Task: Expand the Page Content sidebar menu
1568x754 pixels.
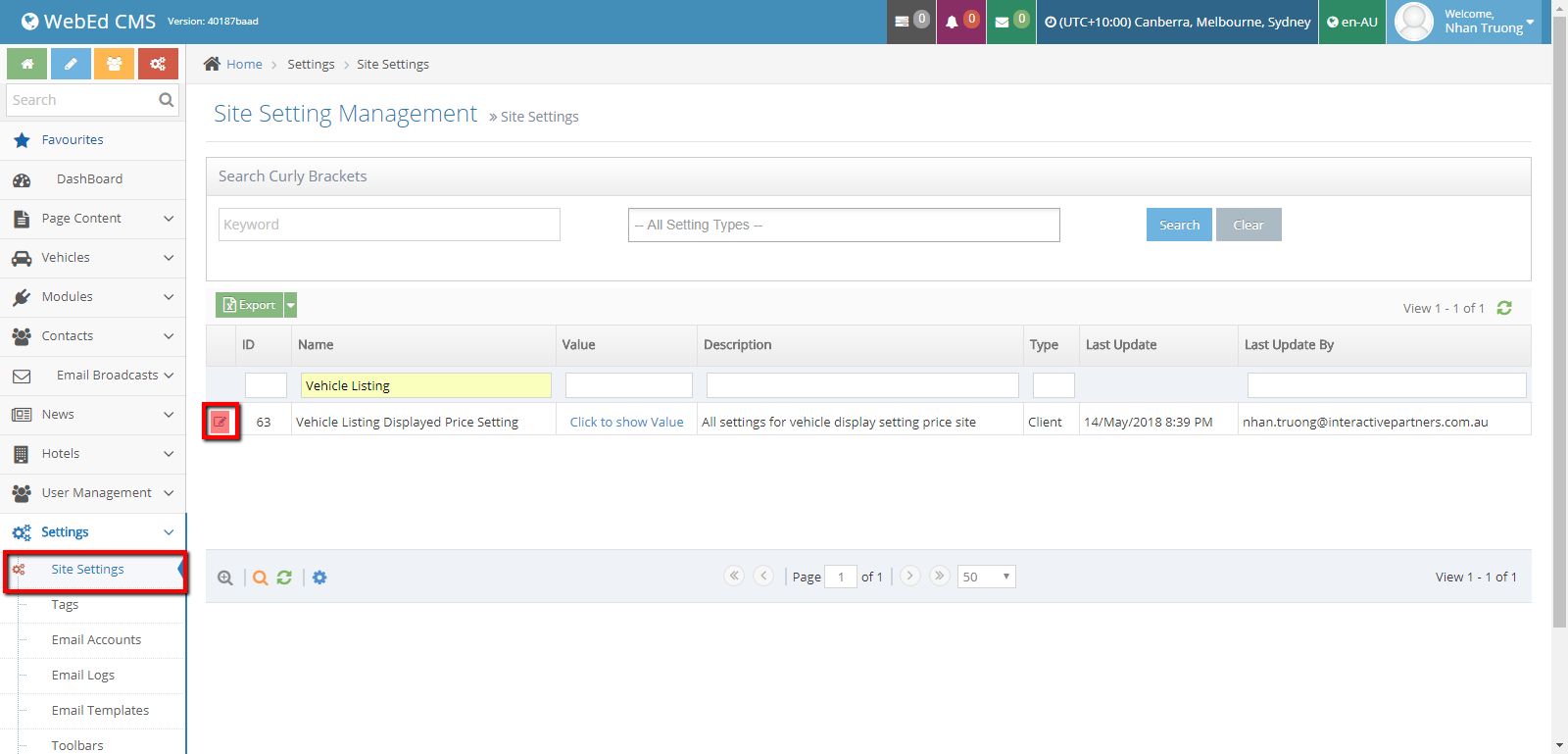Action: tap(93, 219)
